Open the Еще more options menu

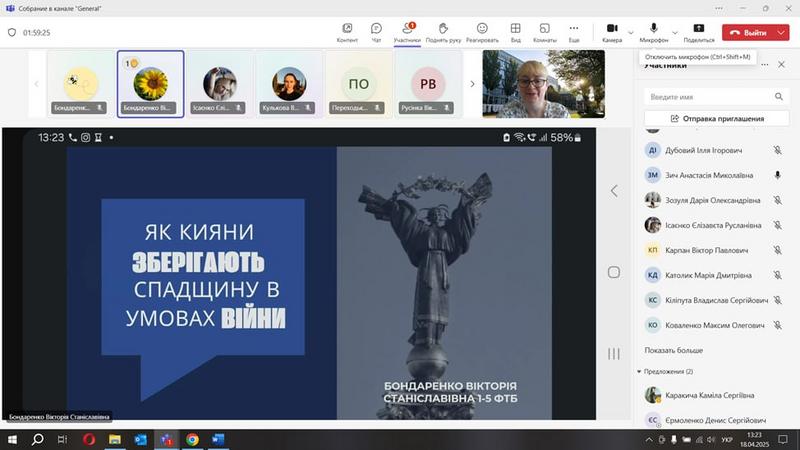[x=574, y=33]
